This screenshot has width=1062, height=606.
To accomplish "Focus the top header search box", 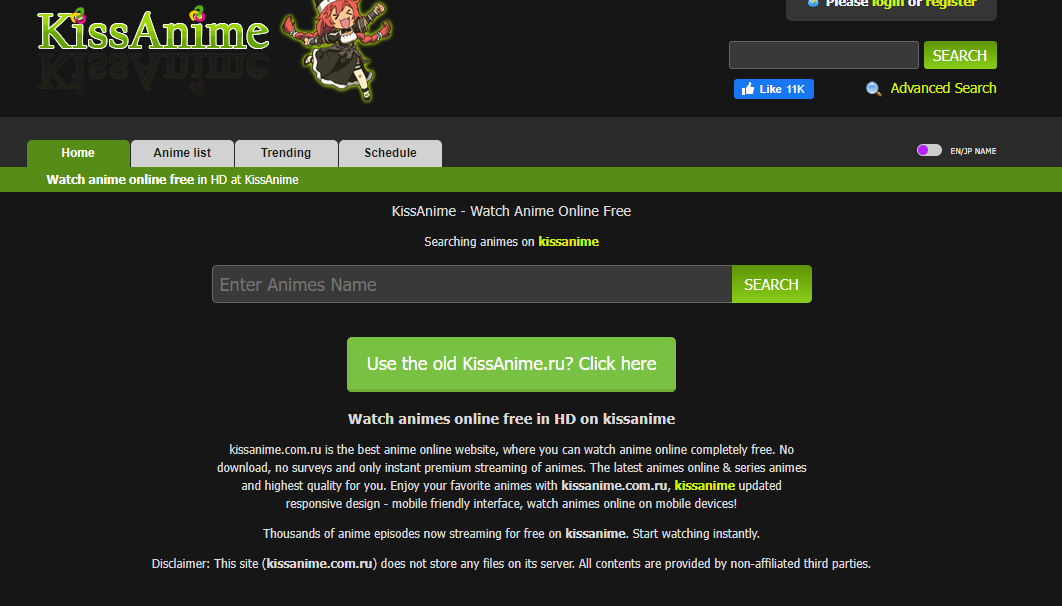I will tap(824, 56).
